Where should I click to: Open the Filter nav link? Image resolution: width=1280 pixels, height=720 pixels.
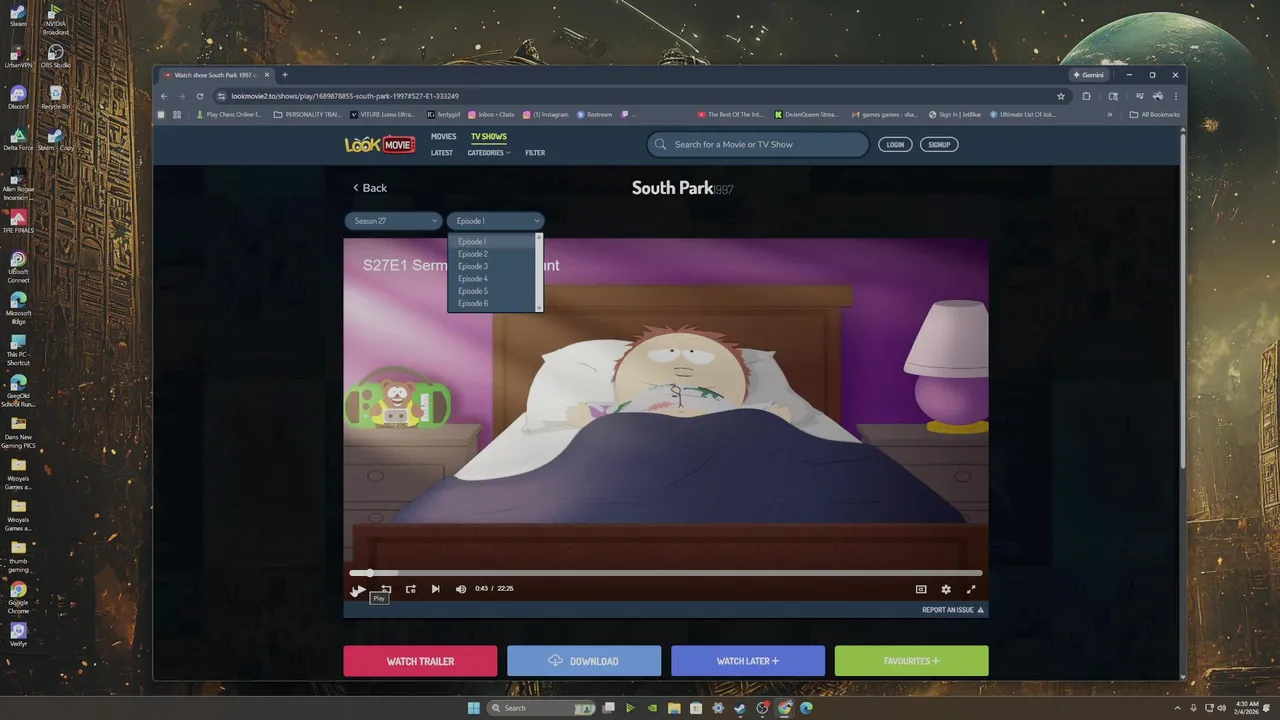pyautogui.click(x=535, y=153)
